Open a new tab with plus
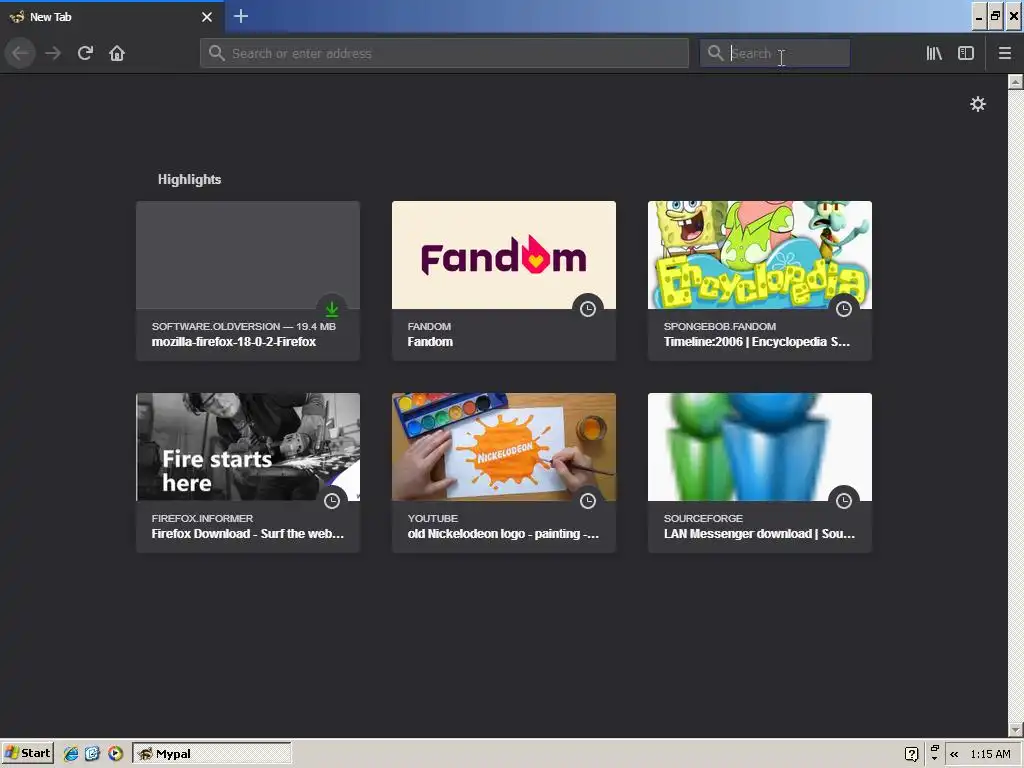 (x=241, y=16)
